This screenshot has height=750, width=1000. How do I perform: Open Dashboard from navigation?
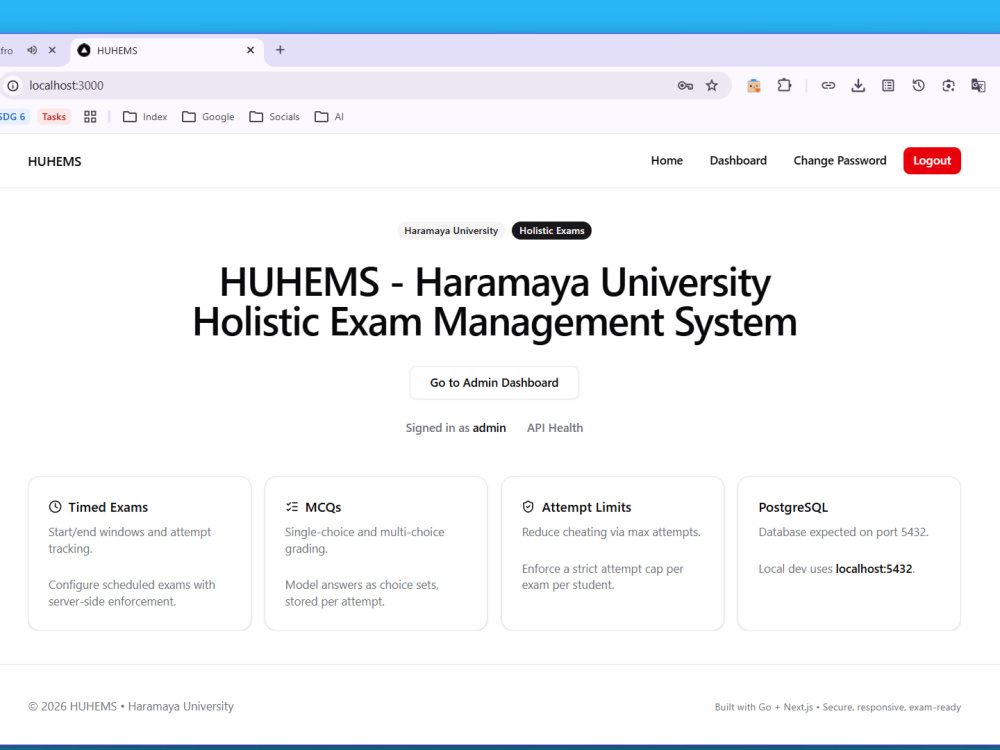738,161
